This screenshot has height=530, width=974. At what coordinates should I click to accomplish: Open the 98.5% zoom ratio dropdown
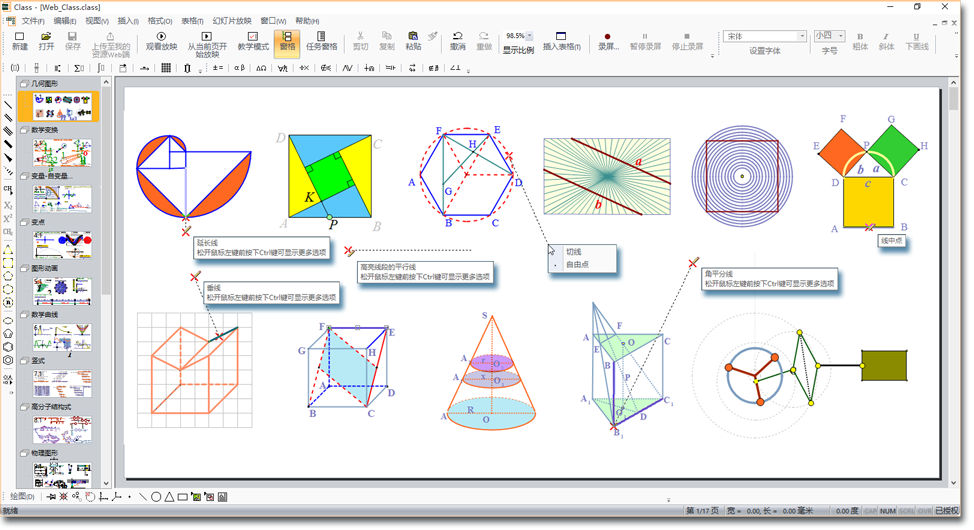tap(529, 36)
